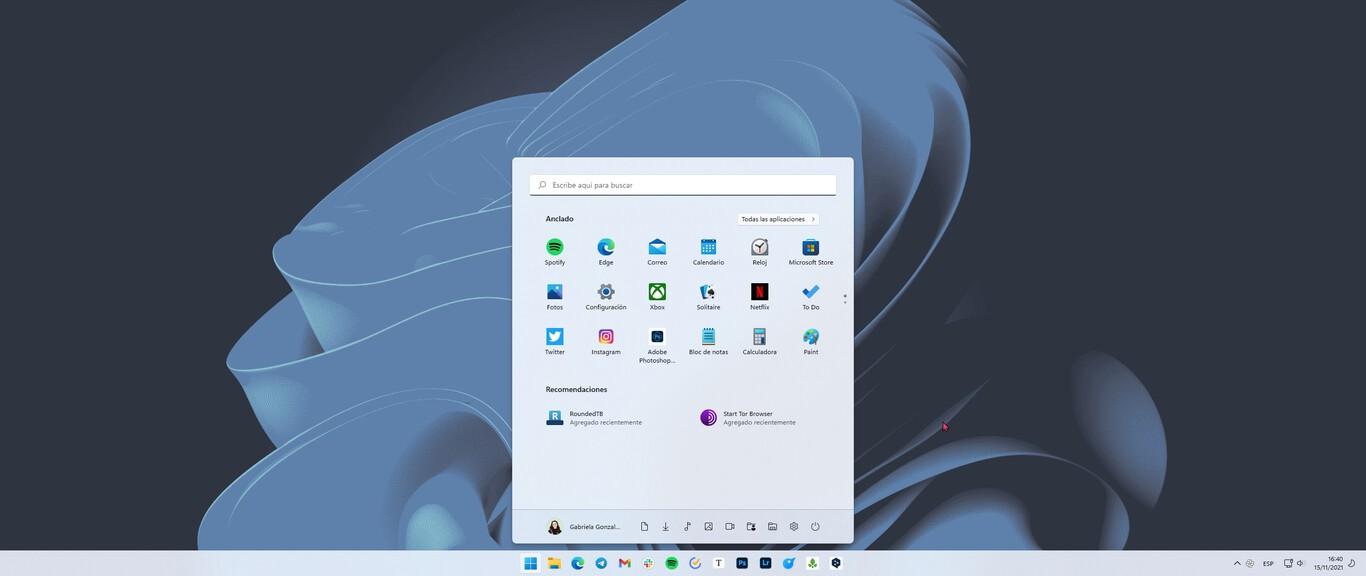Open Photoshop from the taskbar

pos(742,563)
